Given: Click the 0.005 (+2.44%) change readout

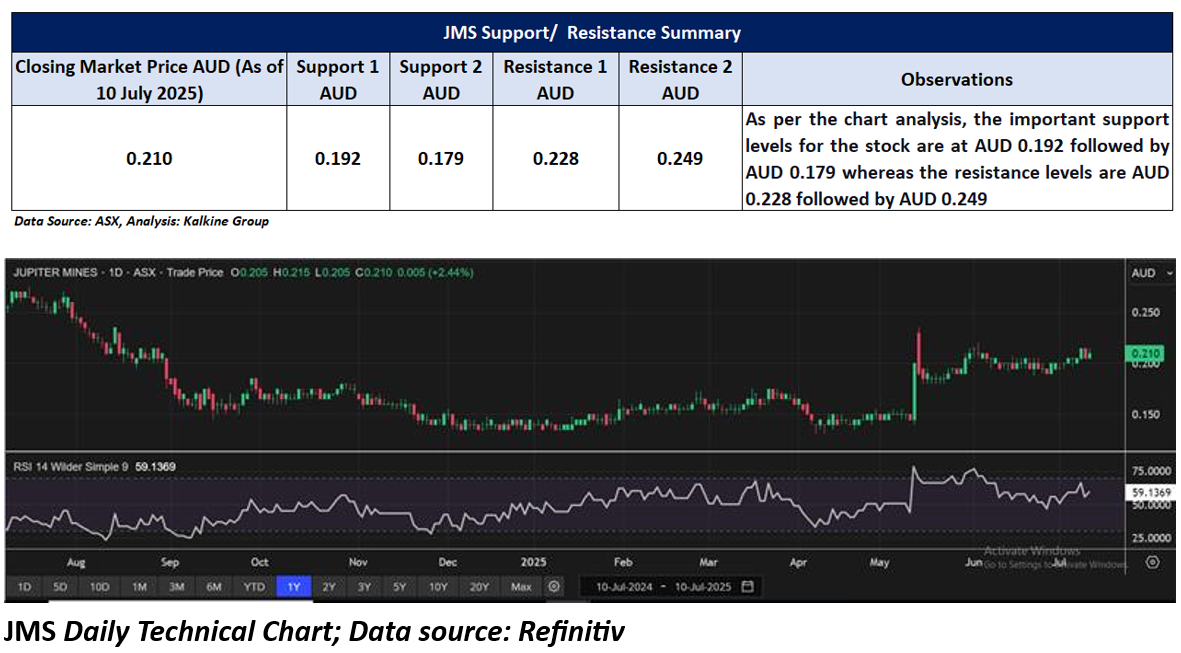Looking at the screenshot, I should (435, 273).
